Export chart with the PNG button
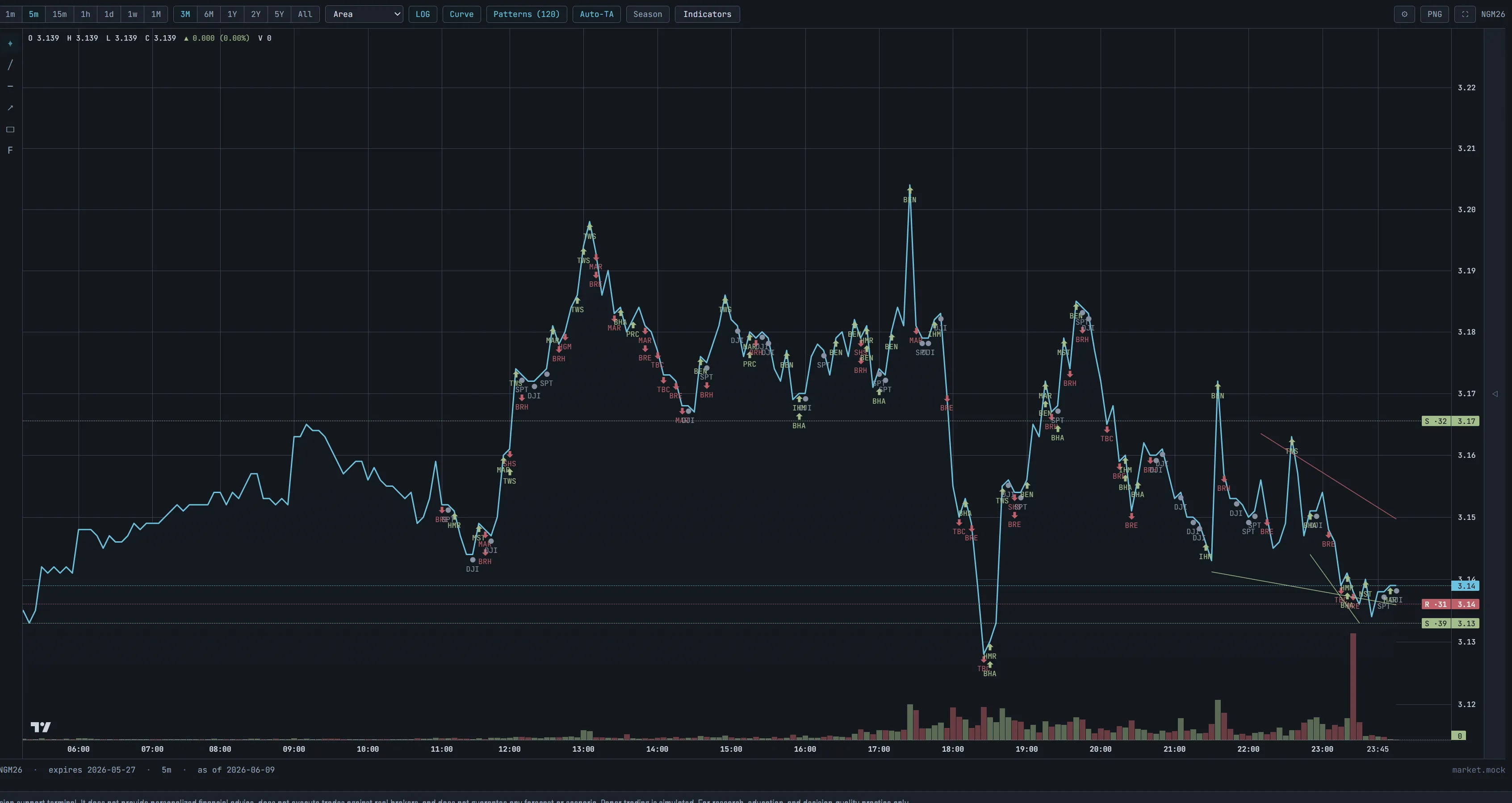This screenshot has width=1512, height=803. tap(1435, 14)
